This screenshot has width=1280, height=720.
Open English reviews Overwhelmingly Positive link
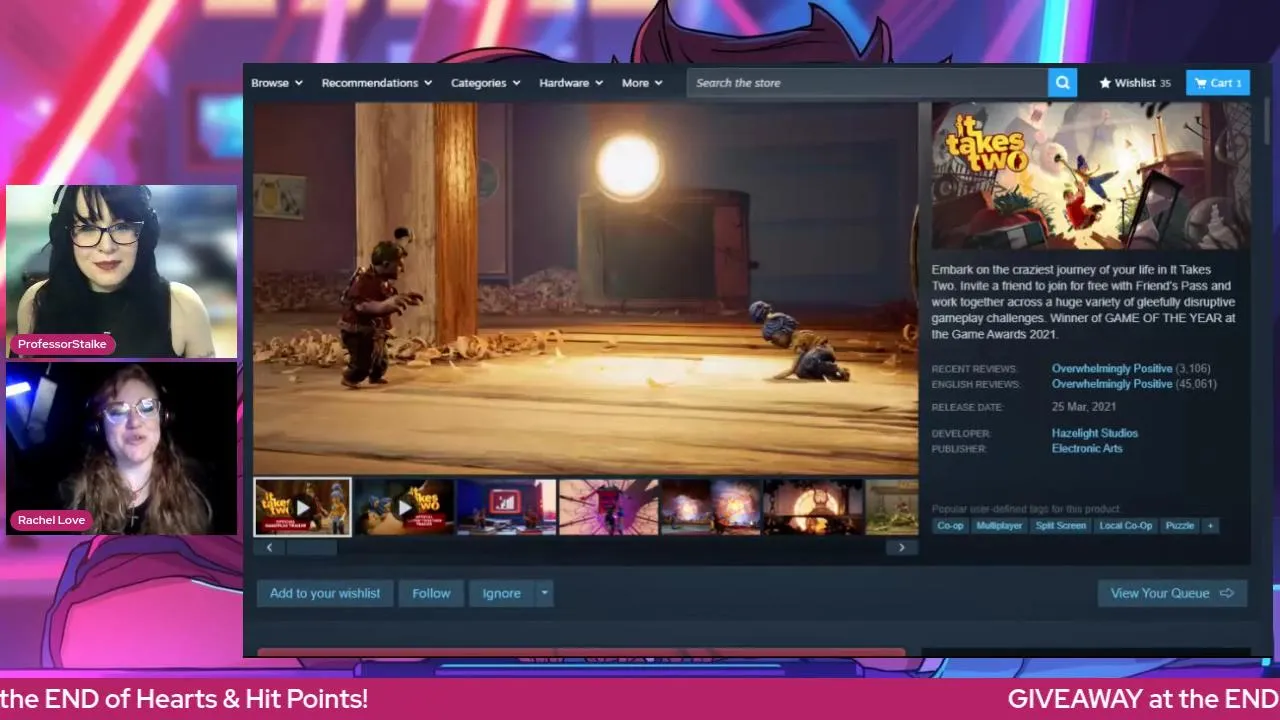pyautogui.click(x=1112, y=384)
